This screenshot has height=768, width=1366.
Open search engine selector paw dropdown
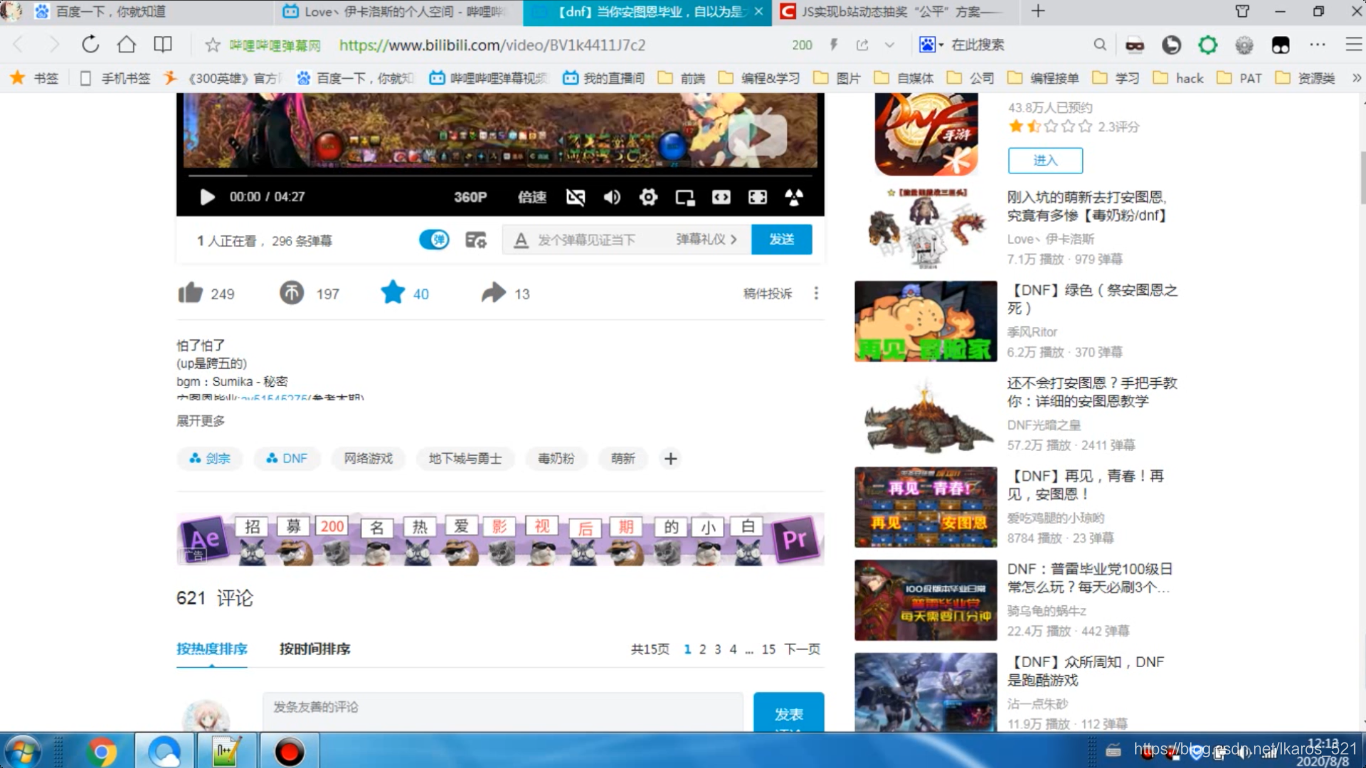(x=931, y=45)
